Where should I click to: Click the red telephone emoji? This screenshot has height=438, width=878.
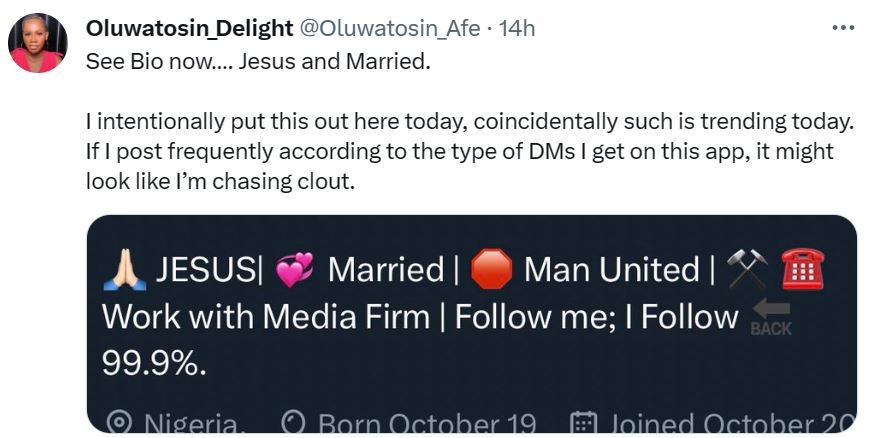pos(802,270)
